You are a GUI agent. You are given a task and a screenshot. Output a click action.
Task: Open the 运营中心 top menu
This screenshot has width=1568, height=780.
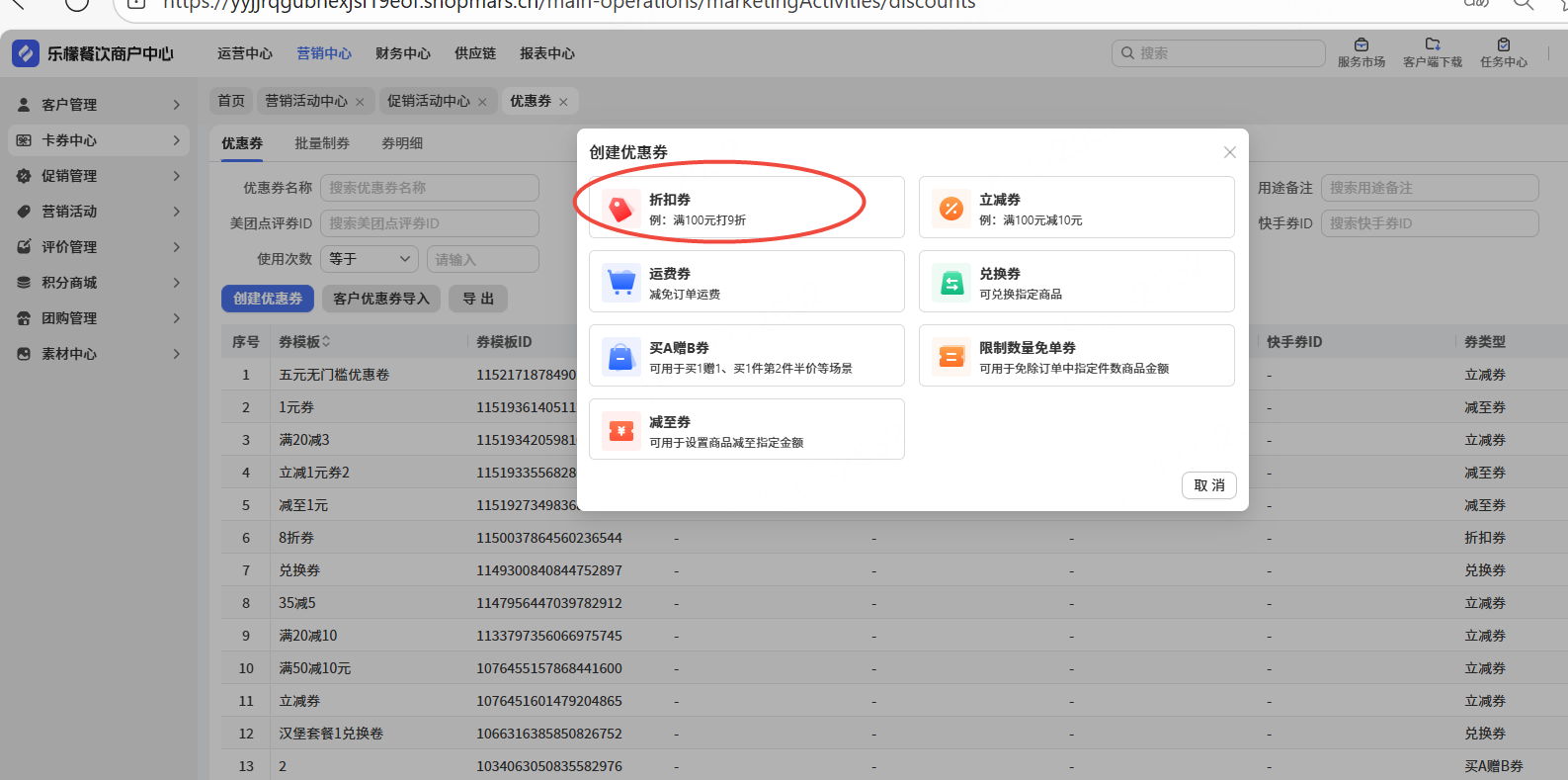pos(245,53)
